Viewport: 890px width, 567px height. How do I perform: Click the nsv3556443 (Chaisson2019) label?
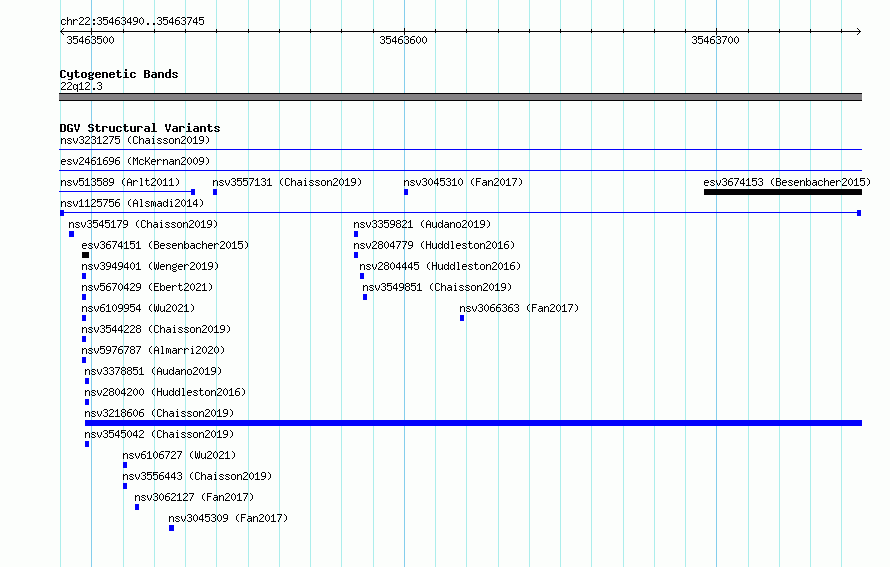coord(197,476)
